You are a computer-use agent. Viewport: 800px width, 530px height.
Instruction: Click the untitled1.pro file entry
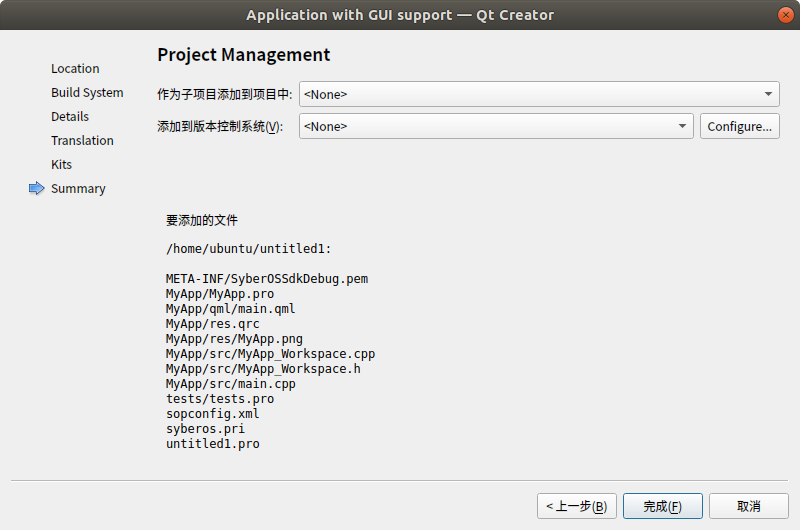pyautogui.click(x=212, y=443)
